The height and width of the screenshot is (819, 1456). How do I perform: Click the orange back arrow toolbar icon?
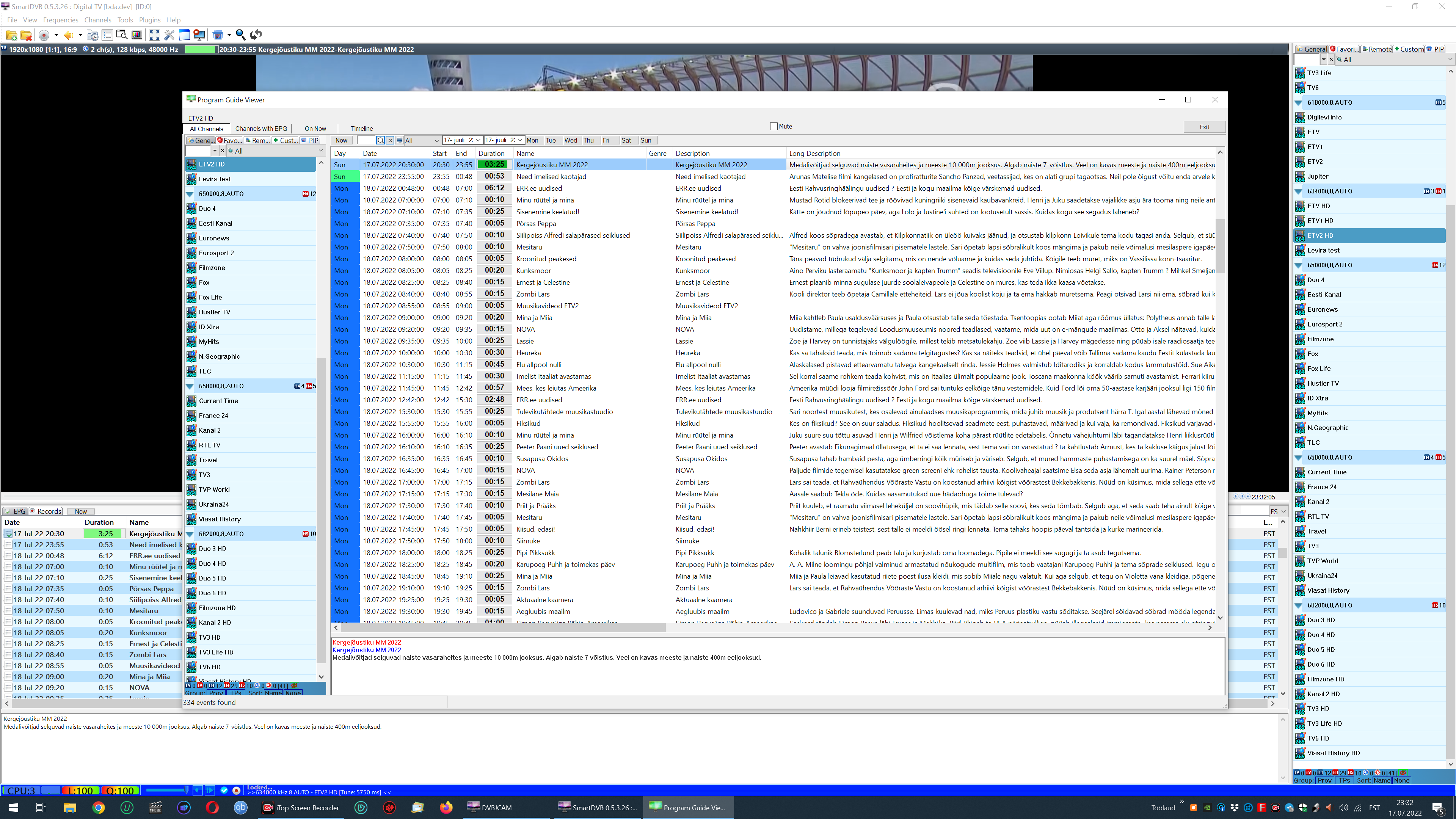[x=69, y=35]
